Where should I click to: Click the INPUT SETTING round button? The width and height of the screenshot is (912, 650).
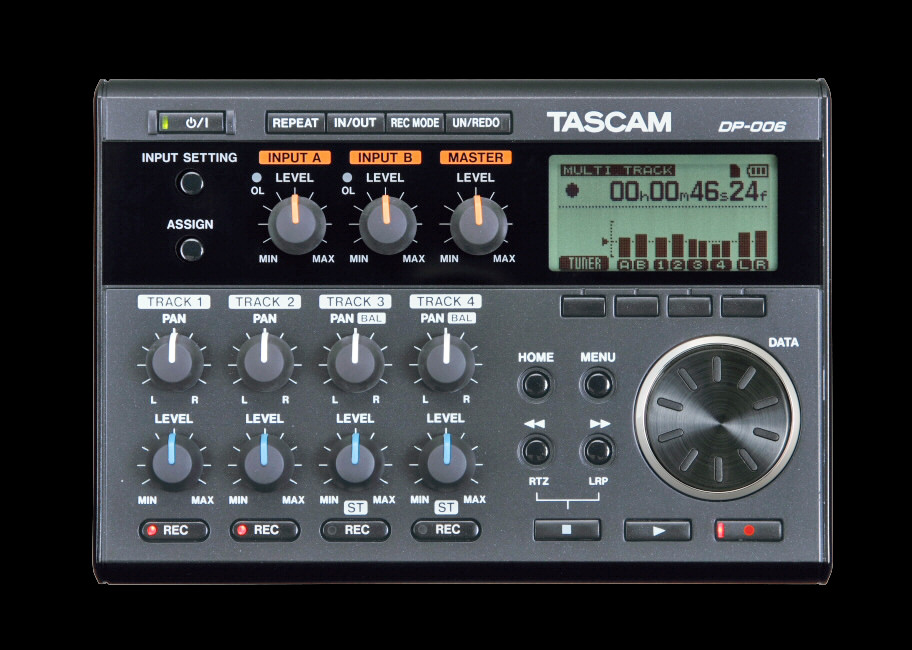coord(191,183)
